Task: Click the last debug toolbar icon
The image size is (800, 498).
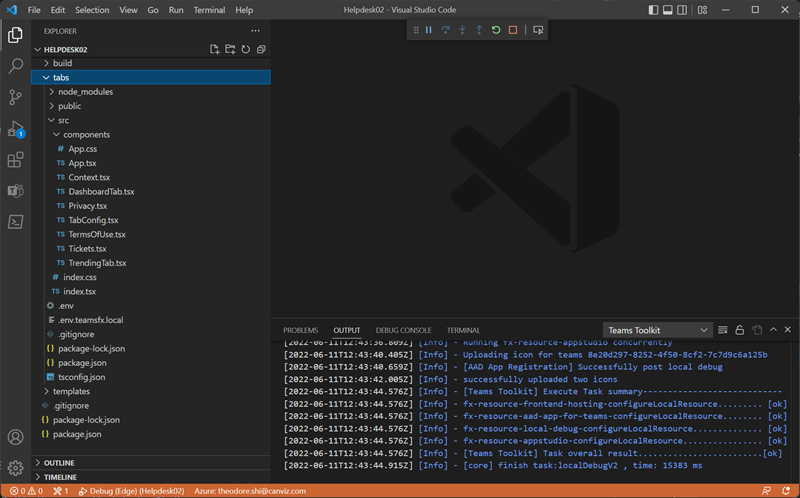Action: pyautogui.click(x=538, y=30)
